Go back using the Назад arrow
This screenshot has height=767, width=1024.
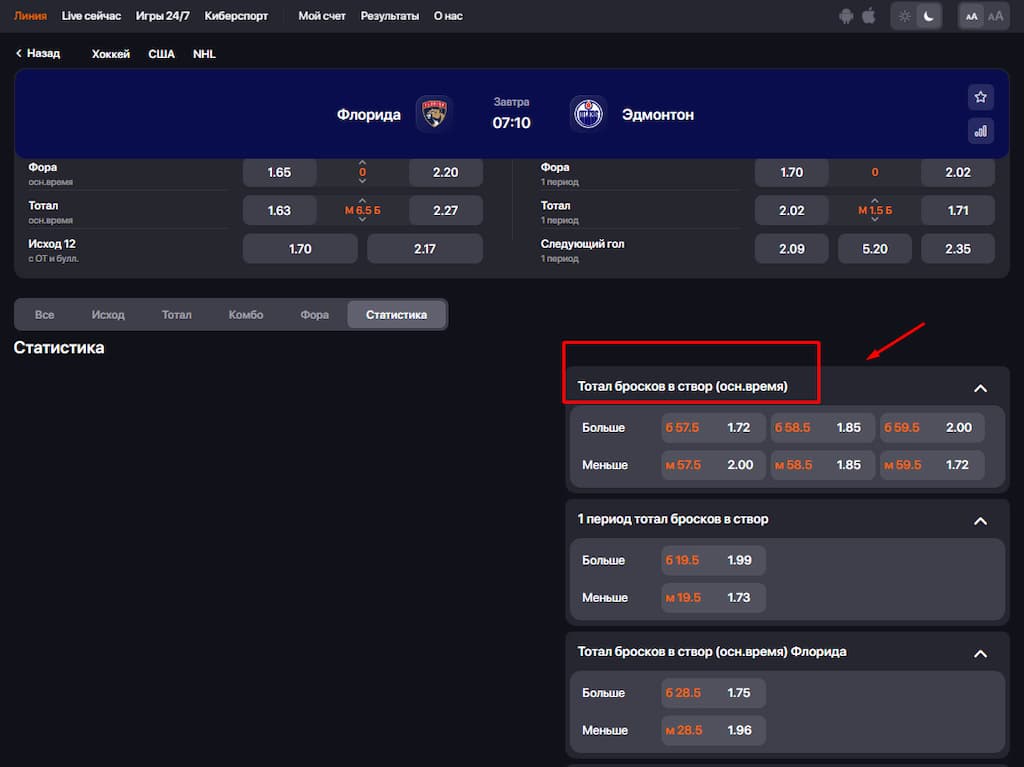38,54
